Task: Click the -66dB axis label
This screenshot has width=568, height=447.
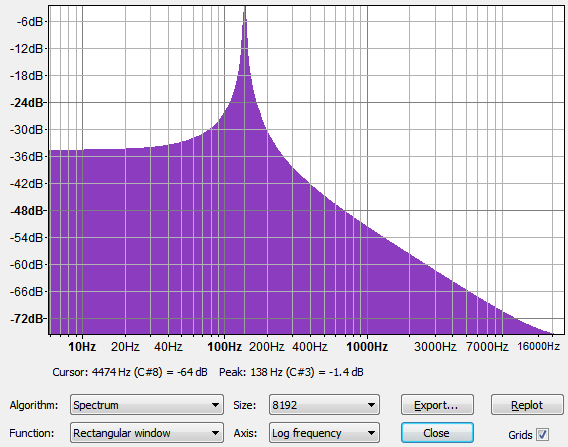Action: coord(27,292)
